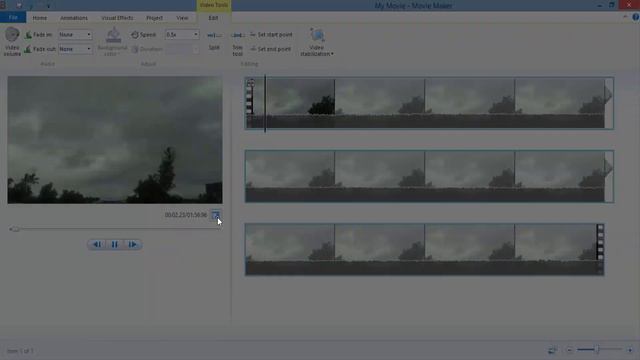Click the Undo icon in the title bar

[x=31, y=6]
